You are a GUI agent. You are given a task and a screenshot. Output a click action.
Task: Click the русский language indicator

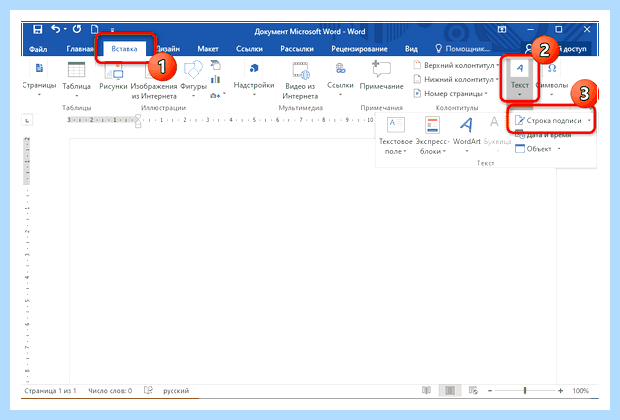point(176,391)
